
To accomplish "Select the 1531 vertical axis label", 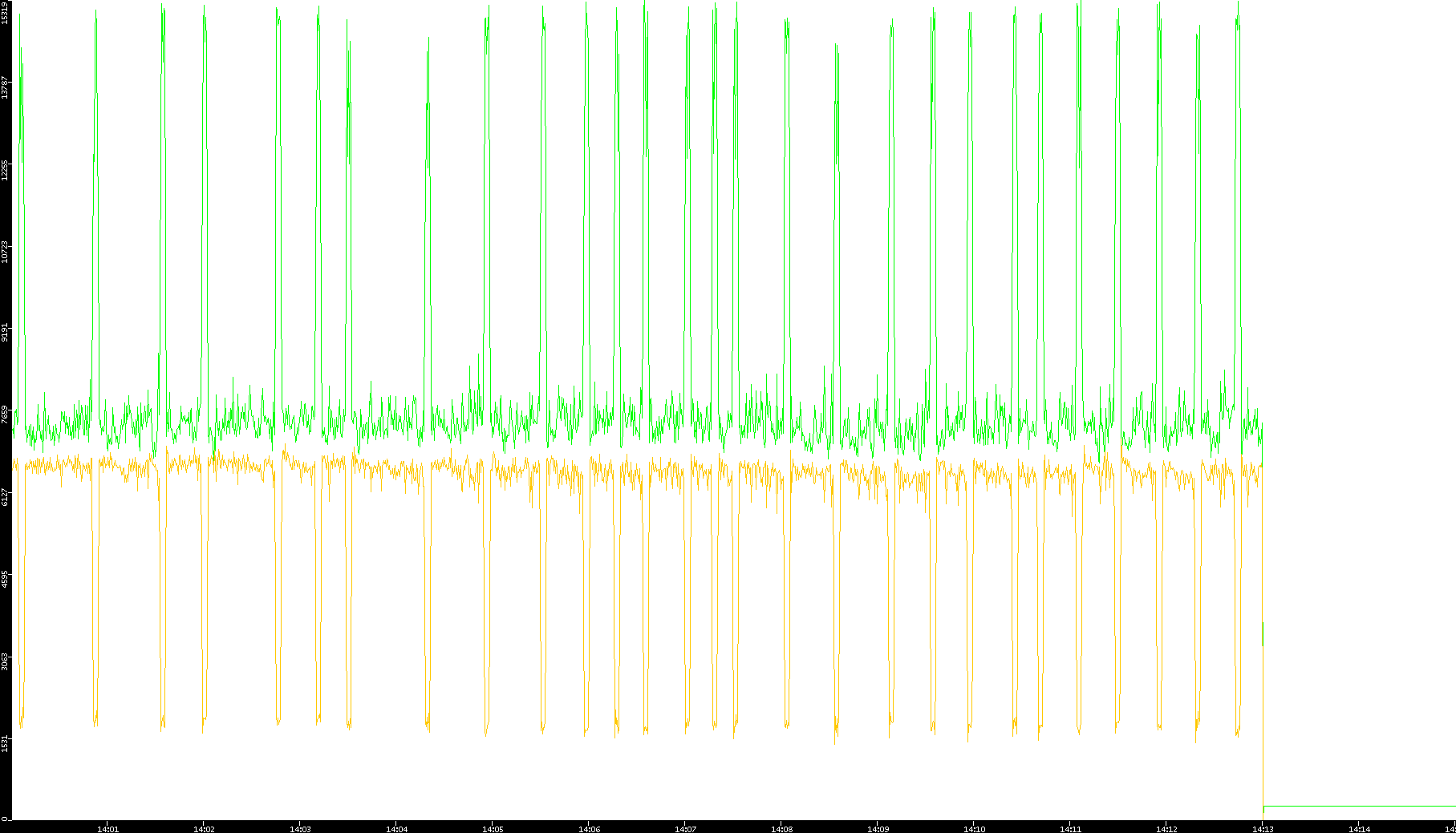I will (x=6, y=742).
